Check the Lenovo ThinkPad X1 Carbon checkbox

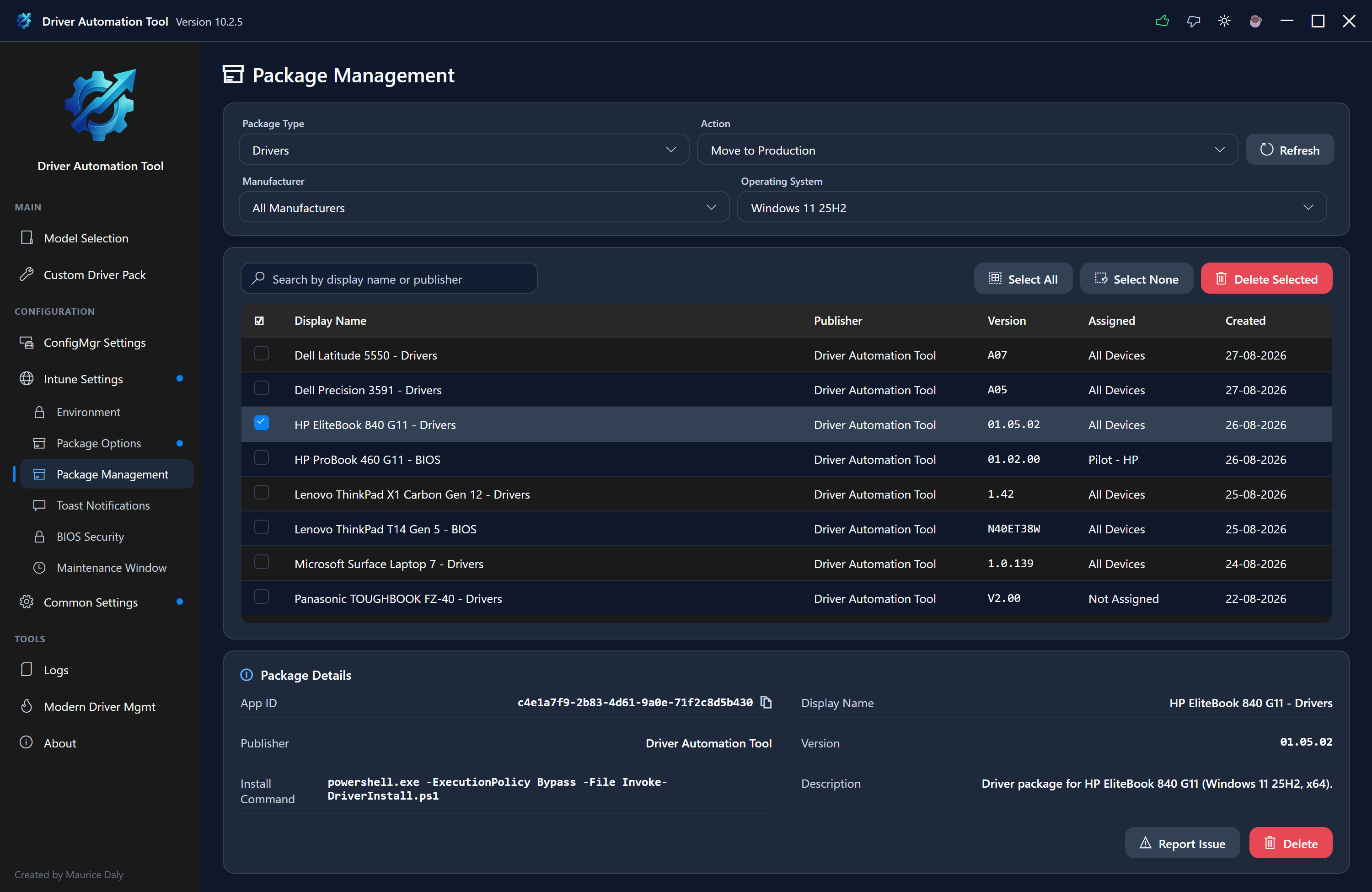262,492
